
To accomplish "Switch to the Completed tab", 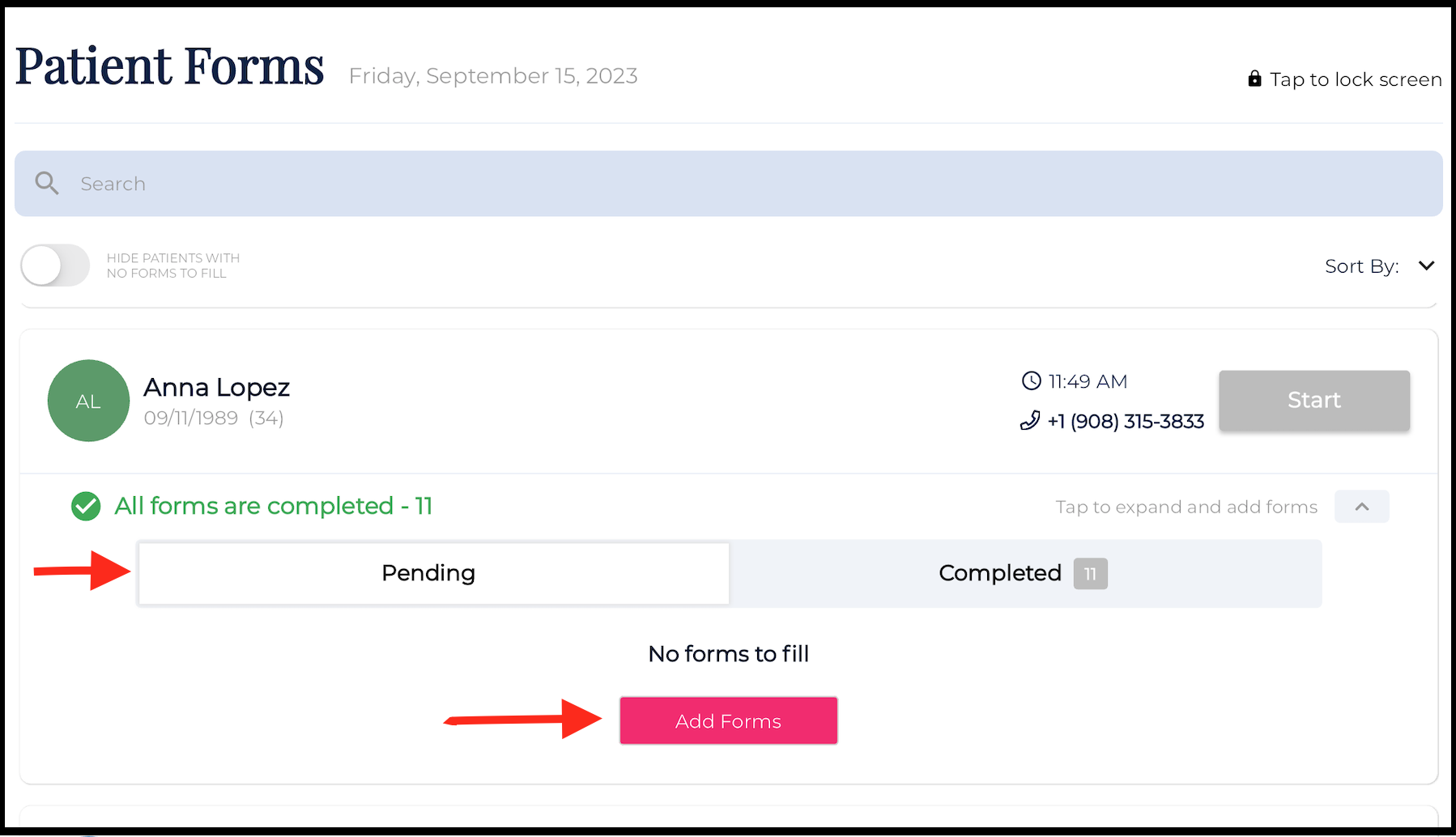I will pyautogui.click(x=999, y=573).
